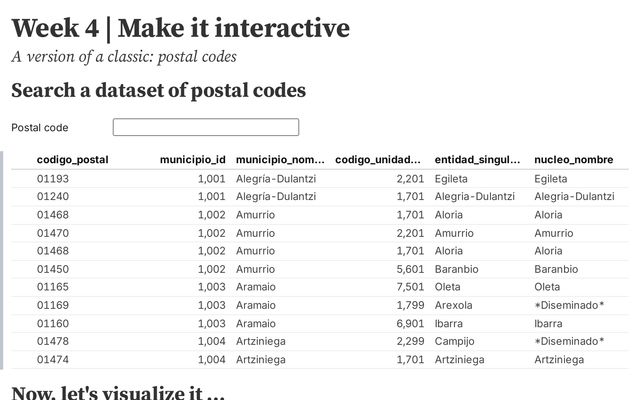Image resolution: width=640 pixels, height=400 pixels.
Task: Click the 'Postal code' field label
Action: (x=40, y=128)
